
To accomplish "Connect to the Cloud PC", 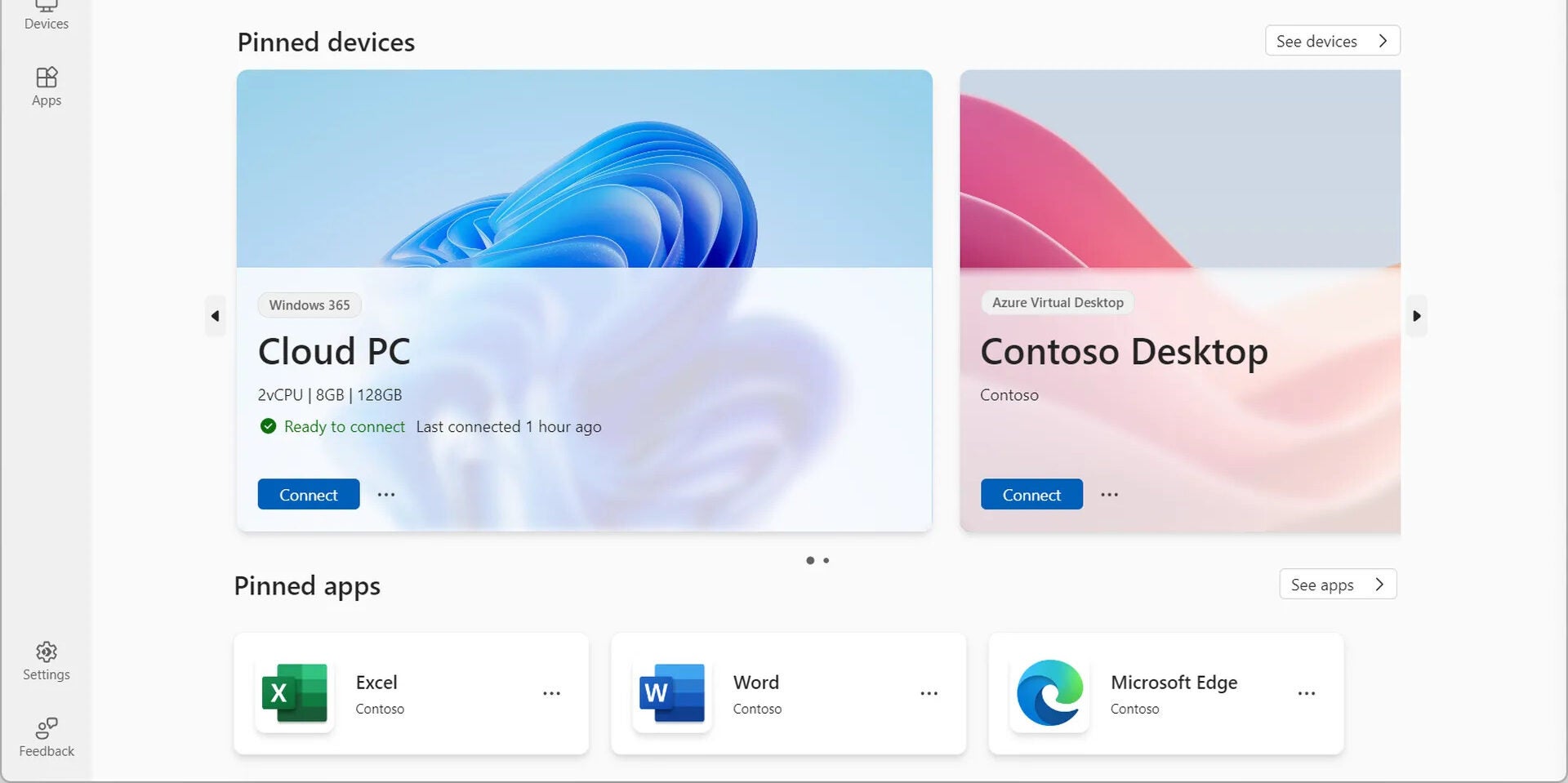I will 309,494.
